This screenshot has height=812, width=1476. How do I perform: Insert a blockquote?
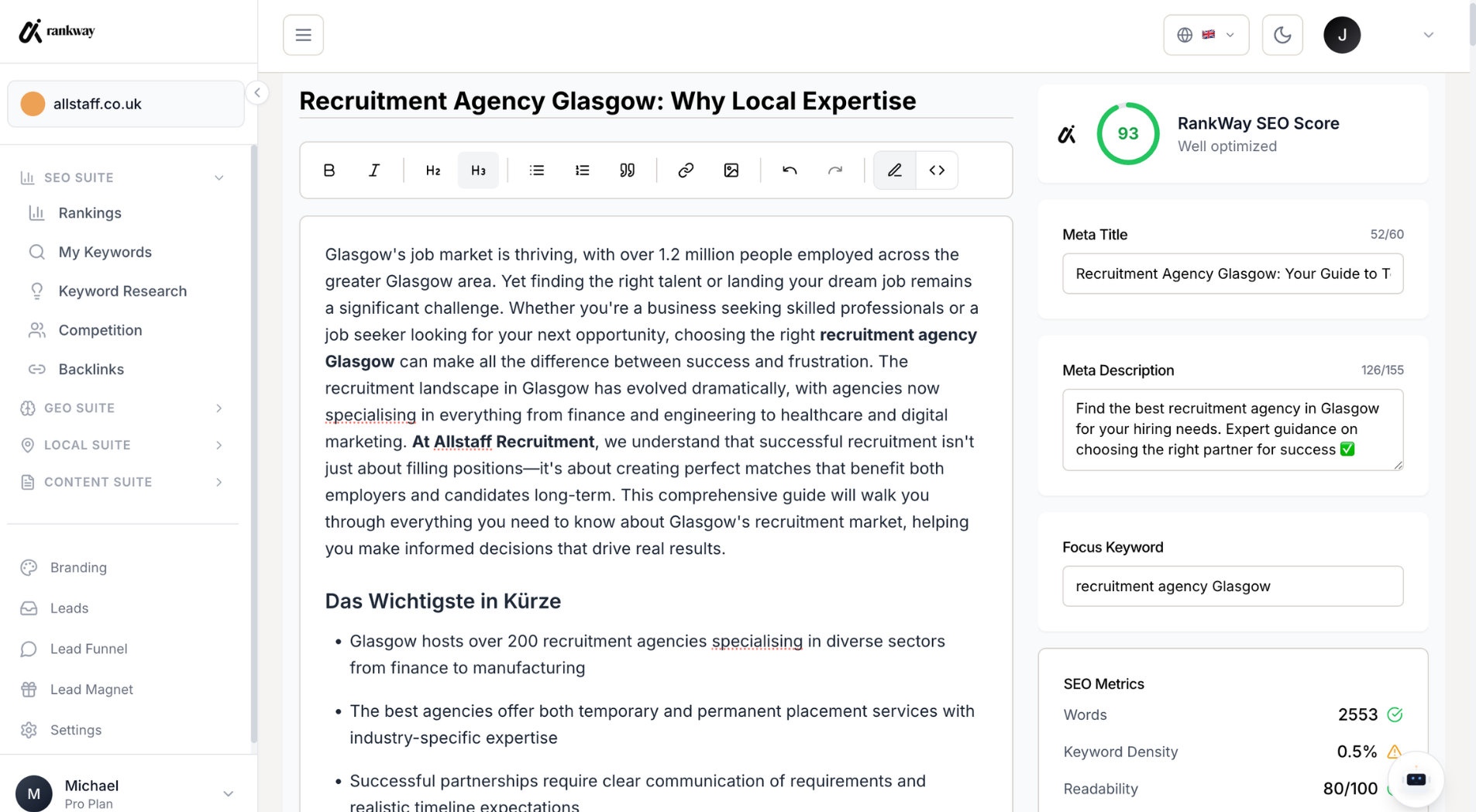coord(627,170)
